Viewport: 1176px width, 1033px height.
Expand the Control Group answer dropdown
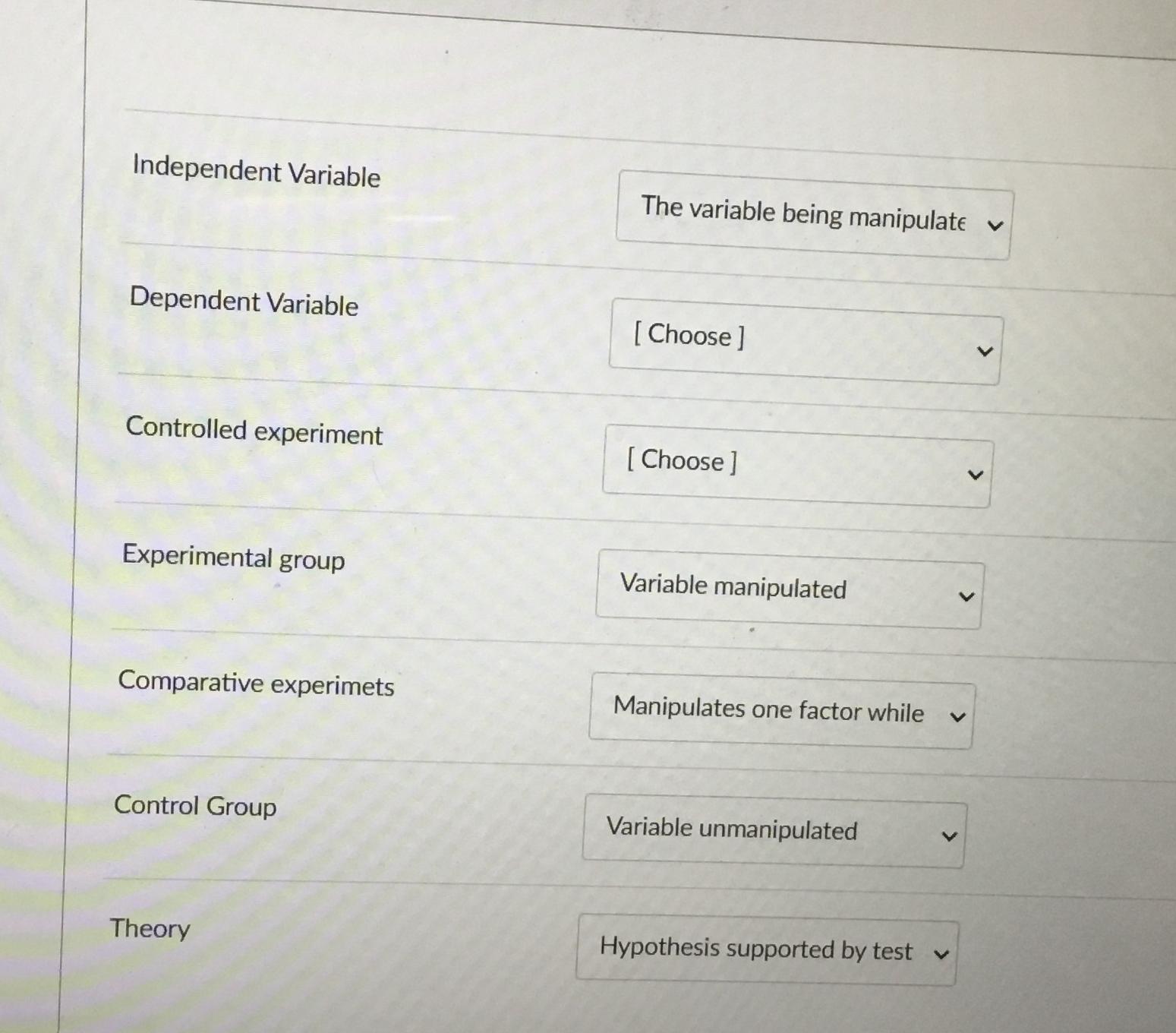(x=773, y=833)
